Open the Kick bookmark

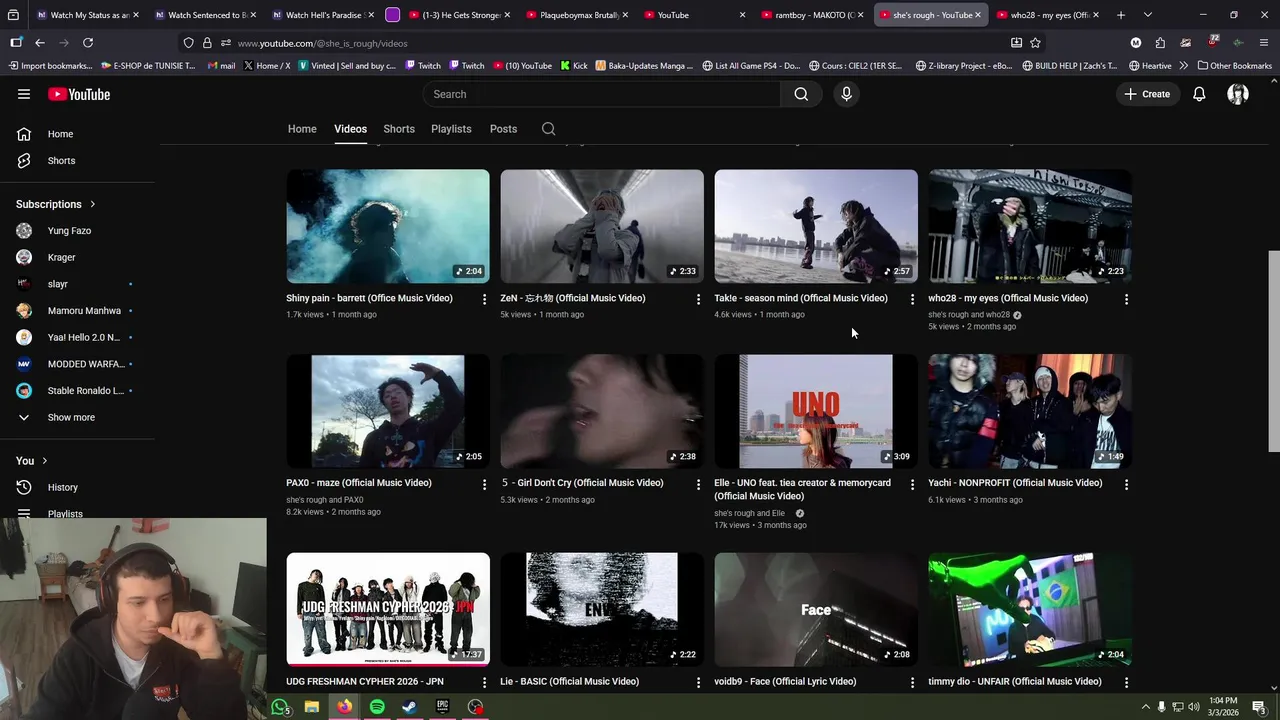[573, 66]
